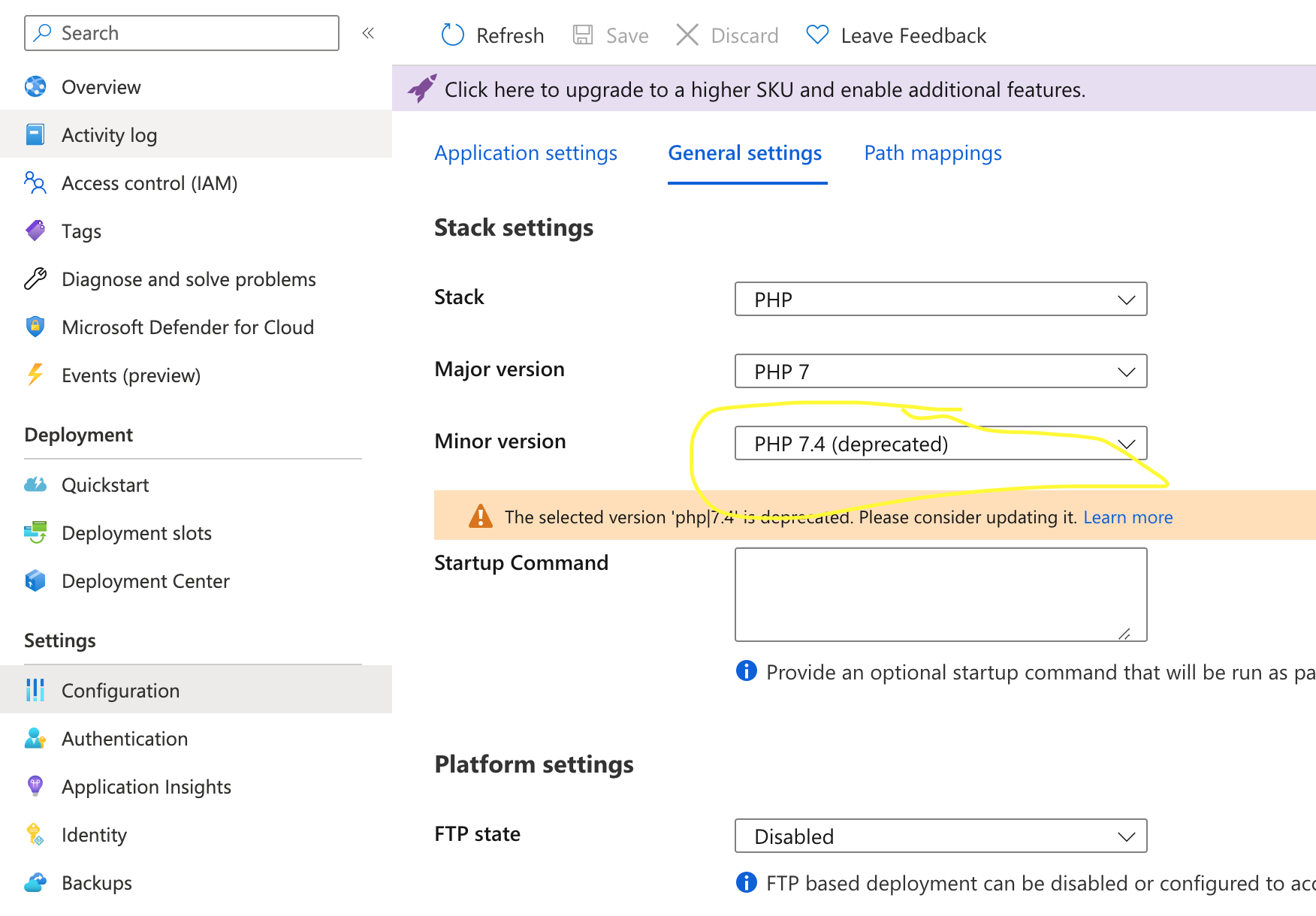
Task: Click the Identity key icon
Action: tap(35, 835)
